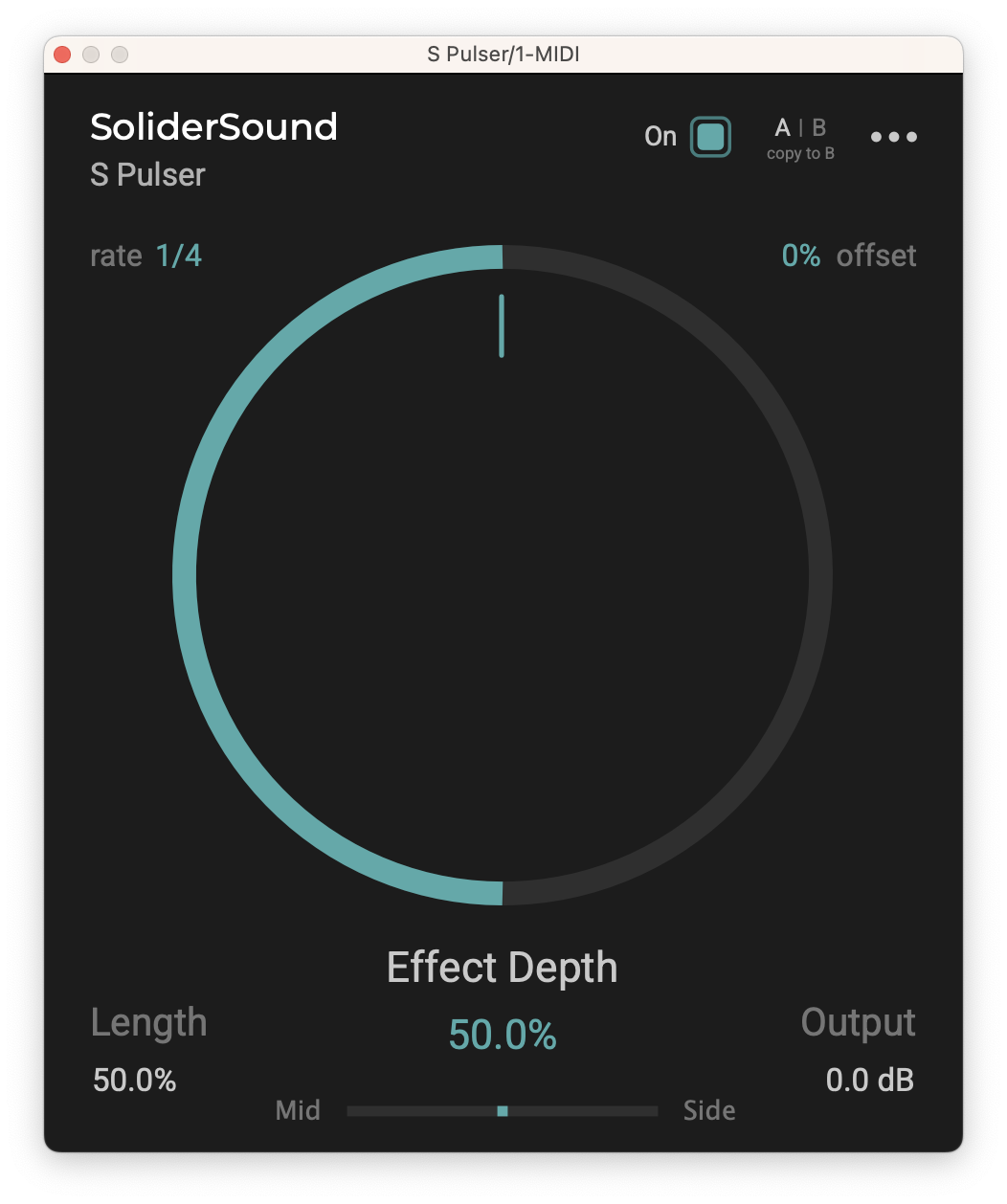Click the Length 50.0% value
The image size is (1007, 1204).
135,1081
